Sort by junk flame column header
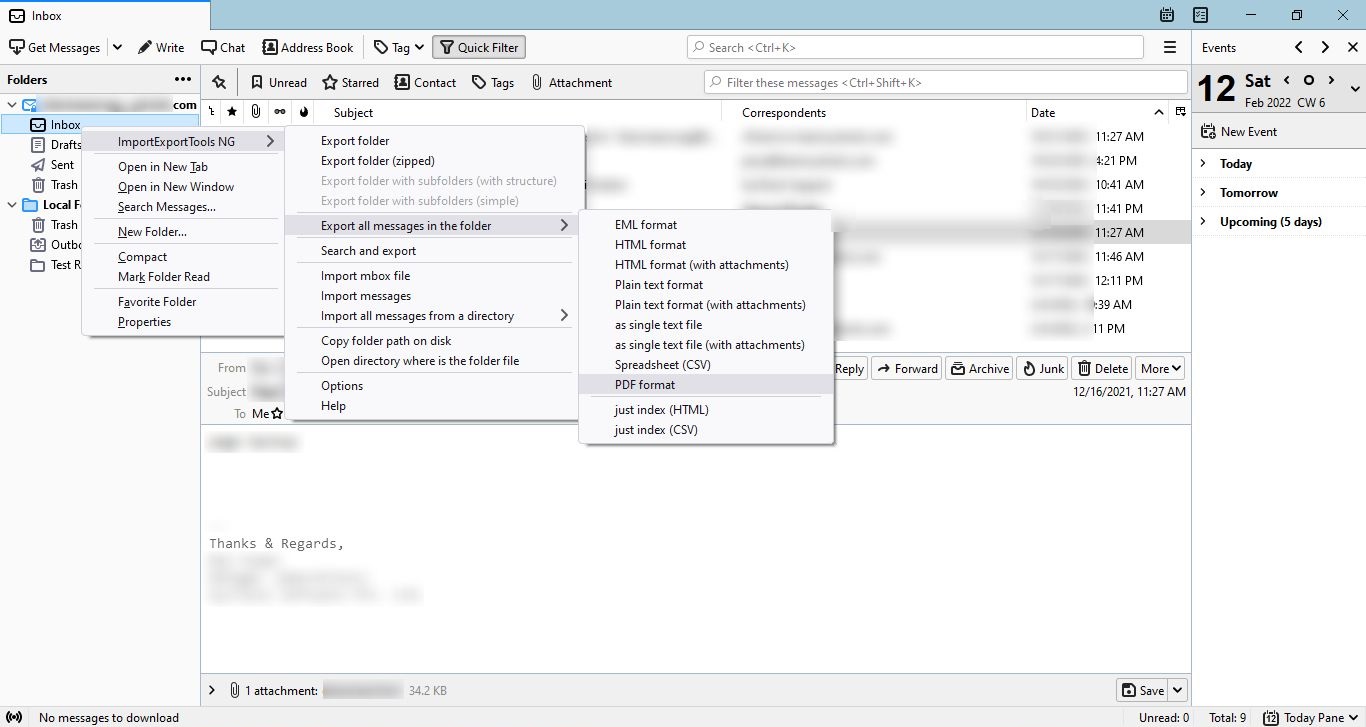1366x727 pixels. pyautogui.click(x=304, y=112)
